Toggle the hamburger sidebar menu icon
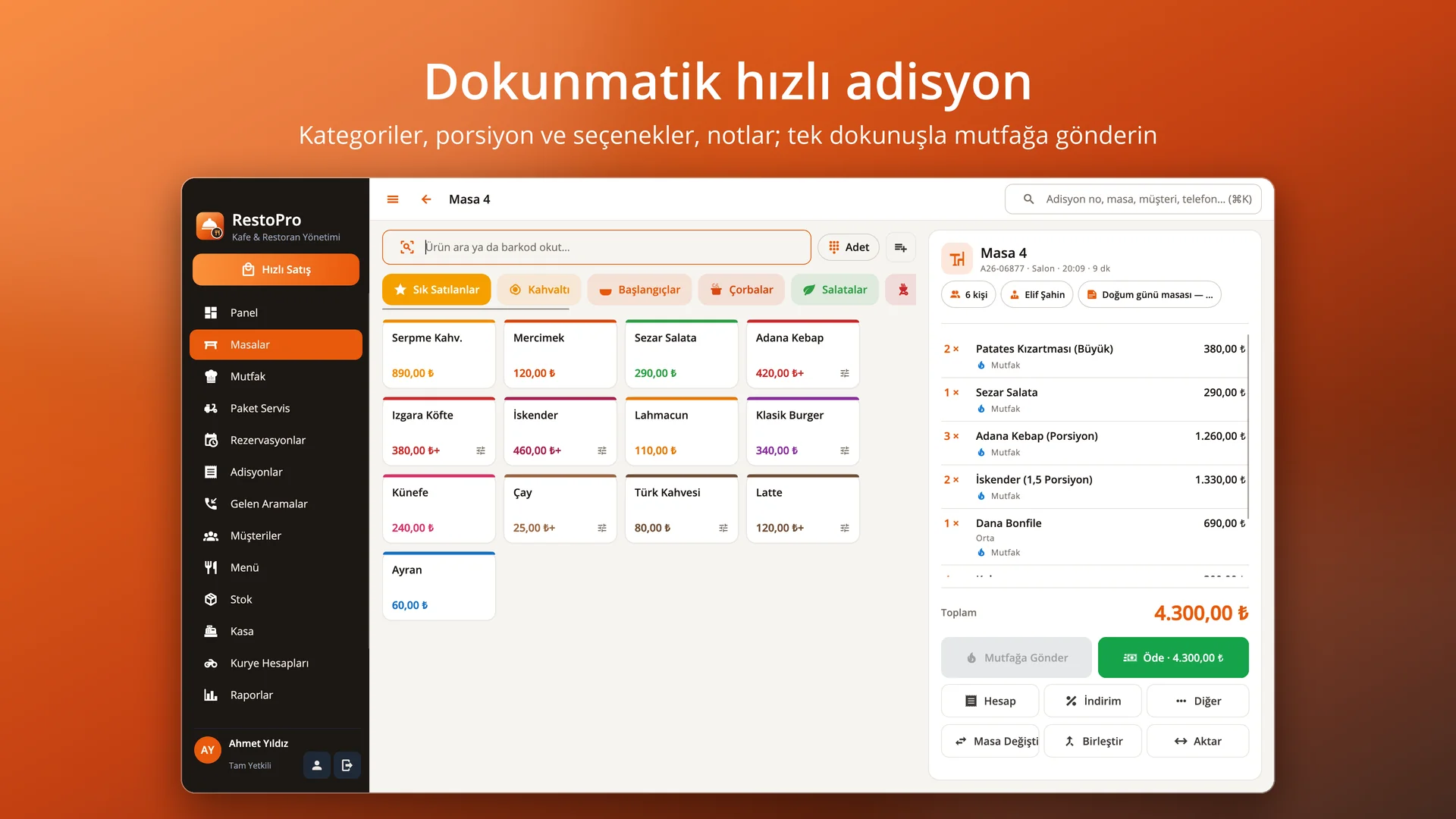 pyautogui.click(x=393, y=199)
